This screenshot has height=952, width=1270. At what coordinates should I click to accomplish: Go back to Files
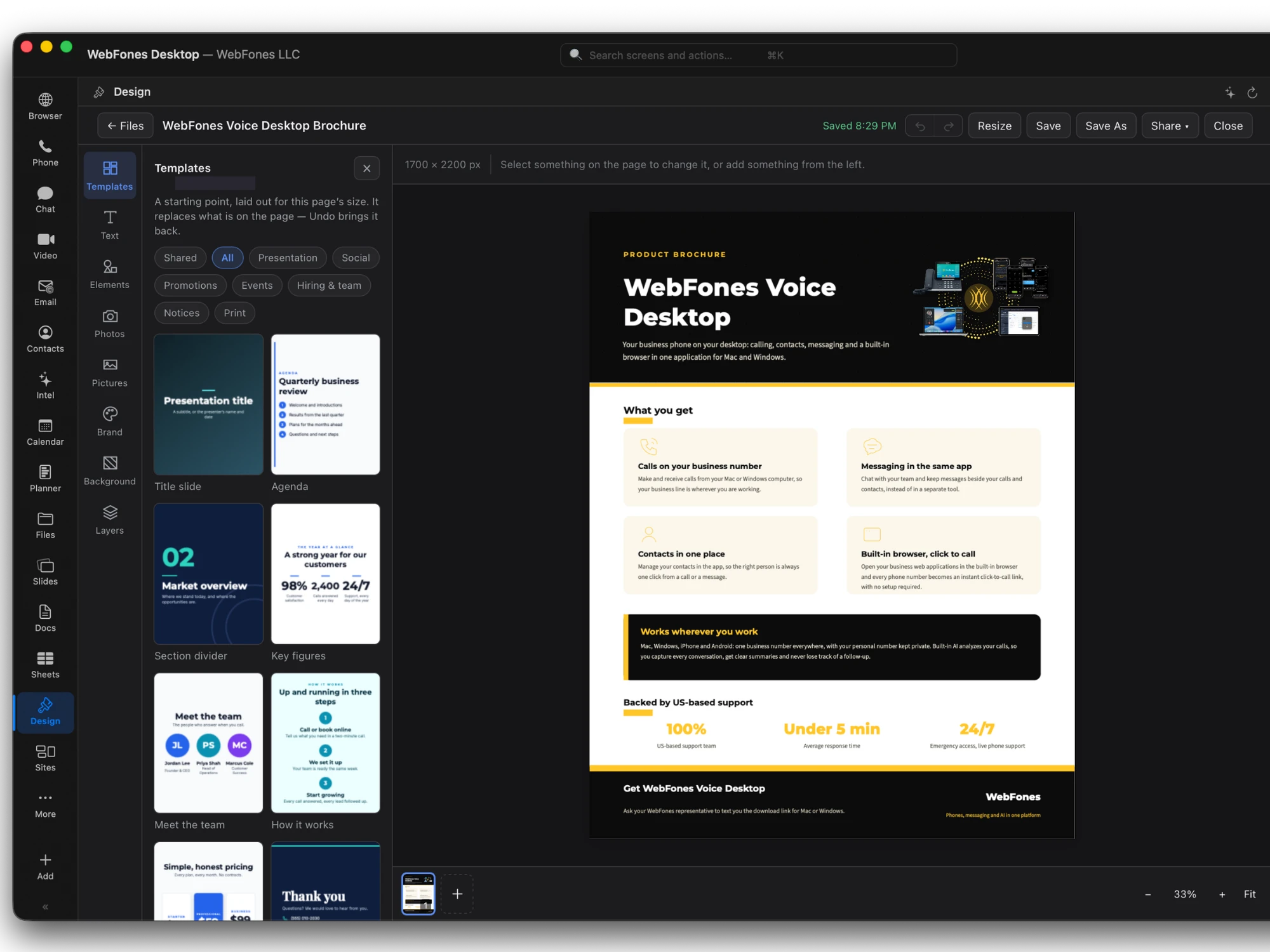point(126,126)
